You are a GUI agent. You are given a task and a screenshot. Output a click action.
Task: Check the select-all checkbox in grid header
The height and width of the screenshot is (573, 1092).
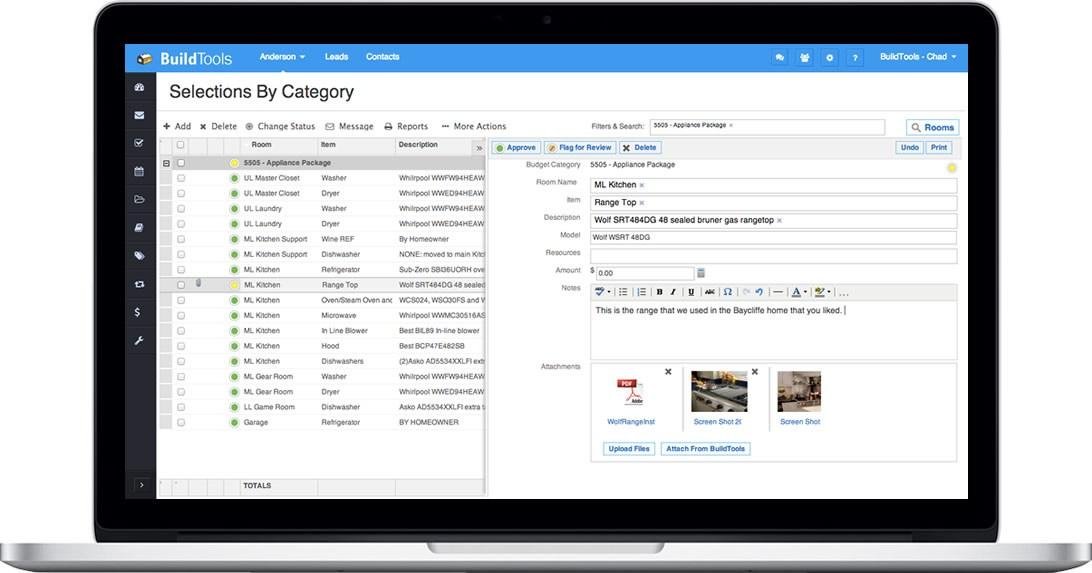coord(180,145)
